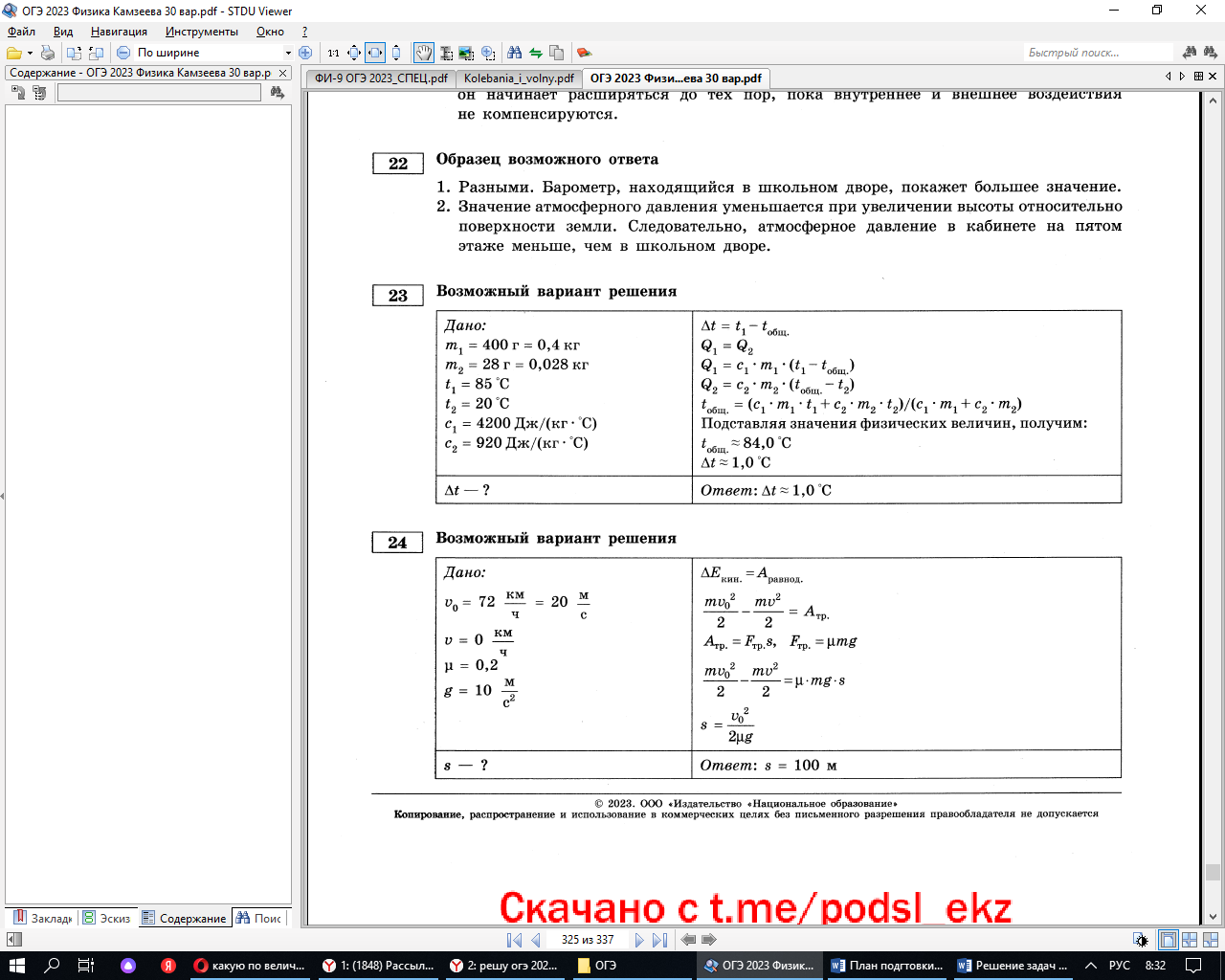Set actual size 1:1 zoom
Image resolution: width=1225 pixels, height=980 pixels.
click(x=333, y=53)
